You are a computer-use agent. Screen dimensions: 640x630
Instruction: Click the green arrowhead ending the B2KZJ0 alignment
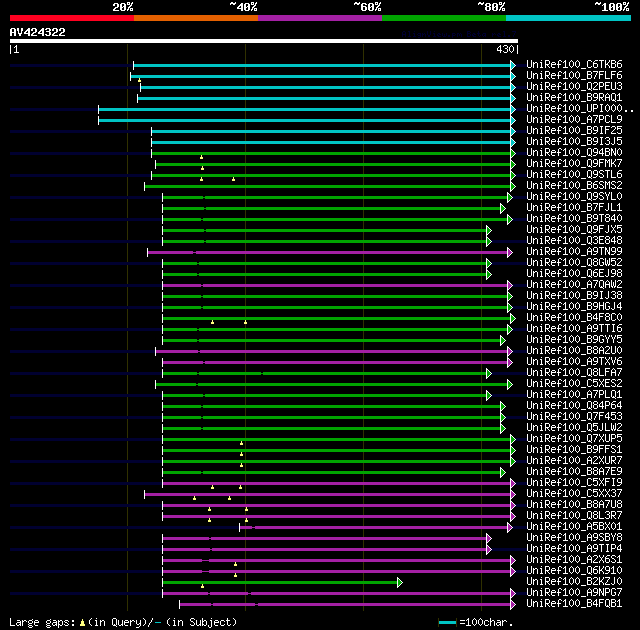(400, 583)
